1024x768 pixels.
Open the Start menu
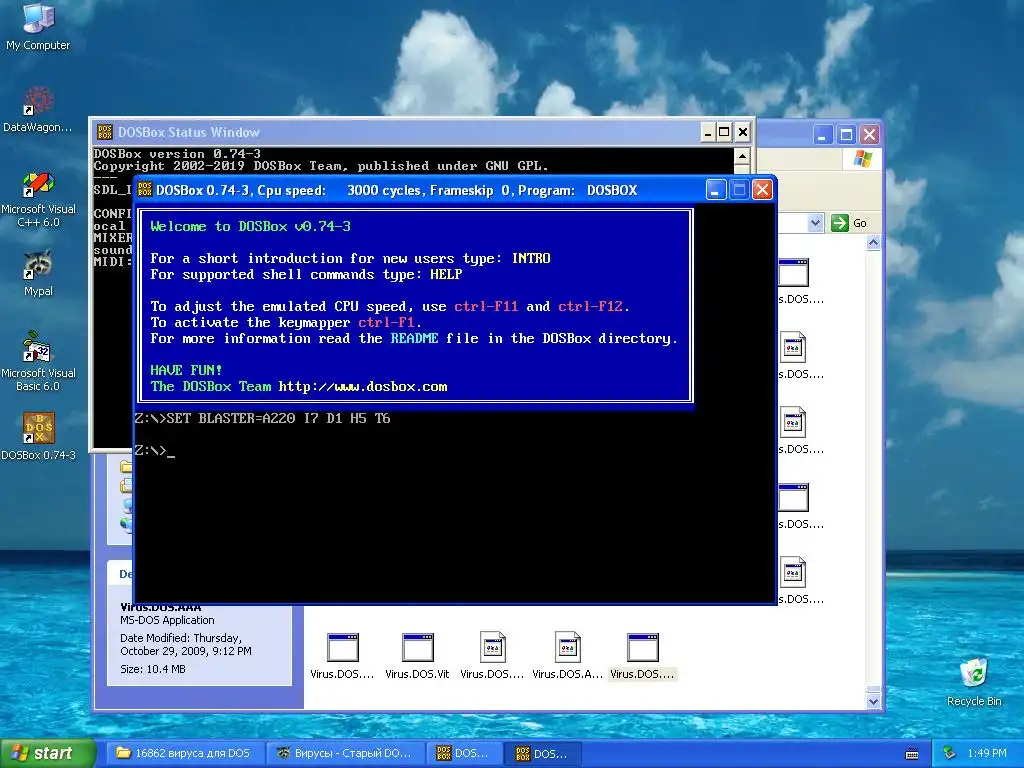48,753
